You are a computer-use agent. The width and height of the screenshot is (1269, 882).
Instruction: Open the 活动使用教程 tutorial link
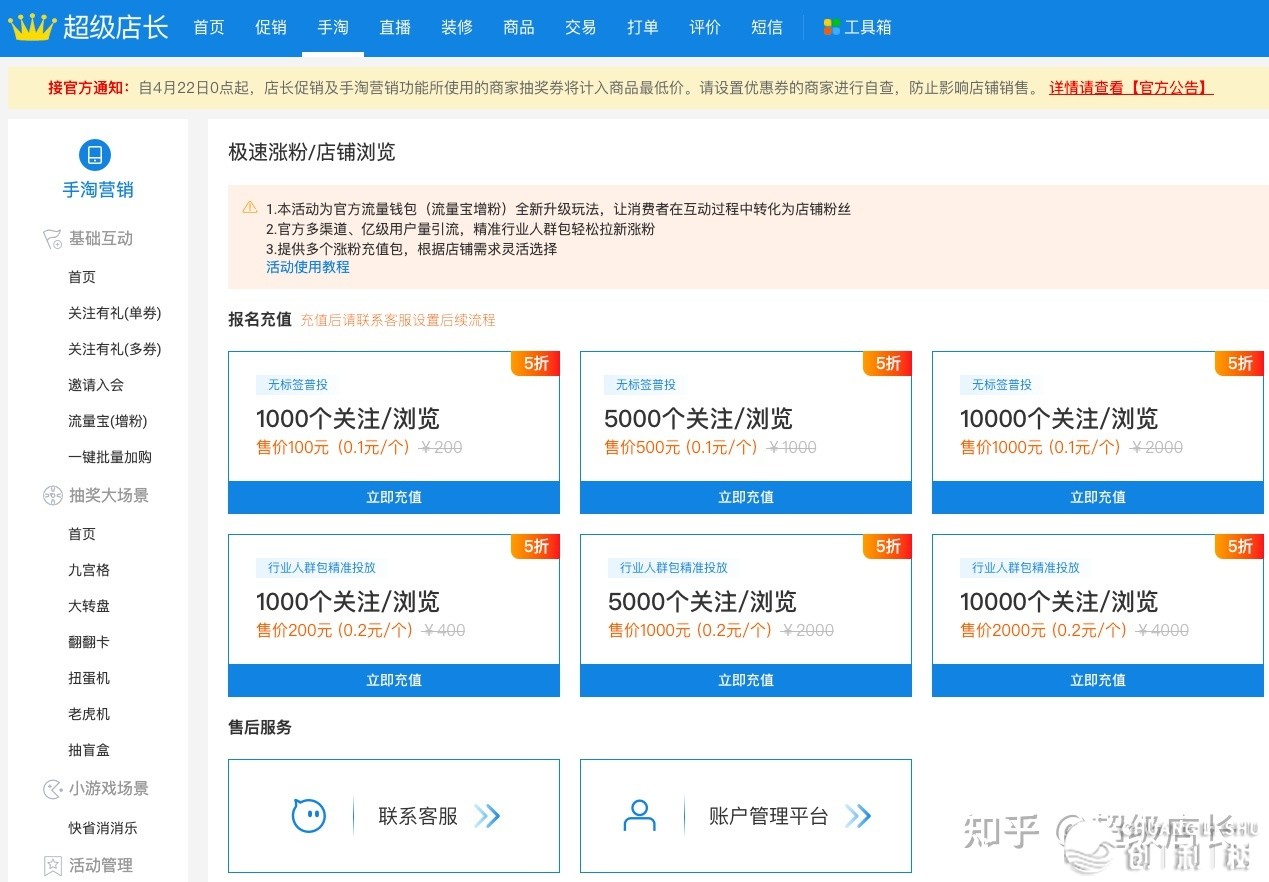click(308, 267)
